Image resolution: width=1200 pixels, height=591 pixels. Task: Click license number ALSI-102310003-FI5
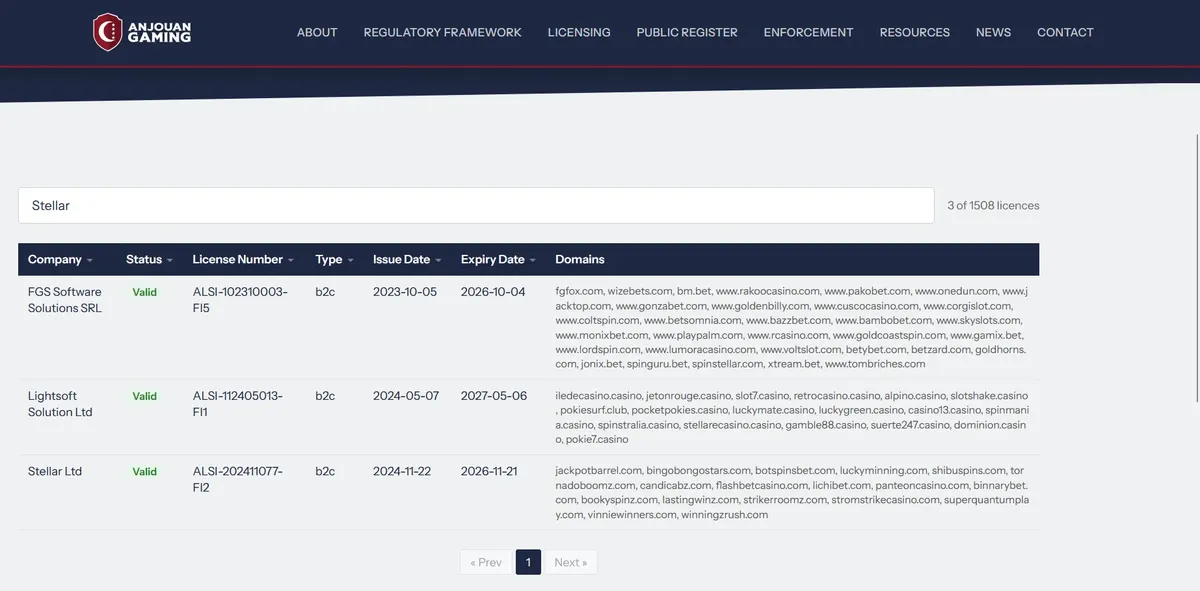coord(240,300)
